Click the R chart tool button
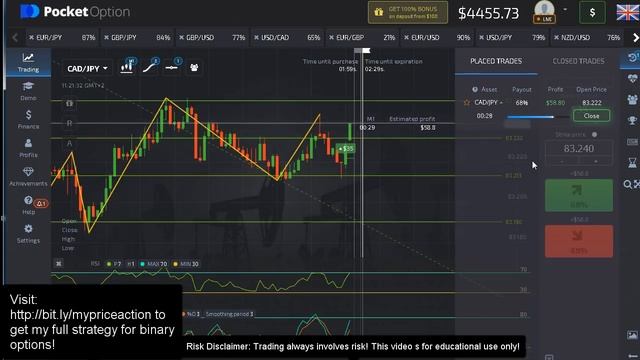 click(69, 123)
